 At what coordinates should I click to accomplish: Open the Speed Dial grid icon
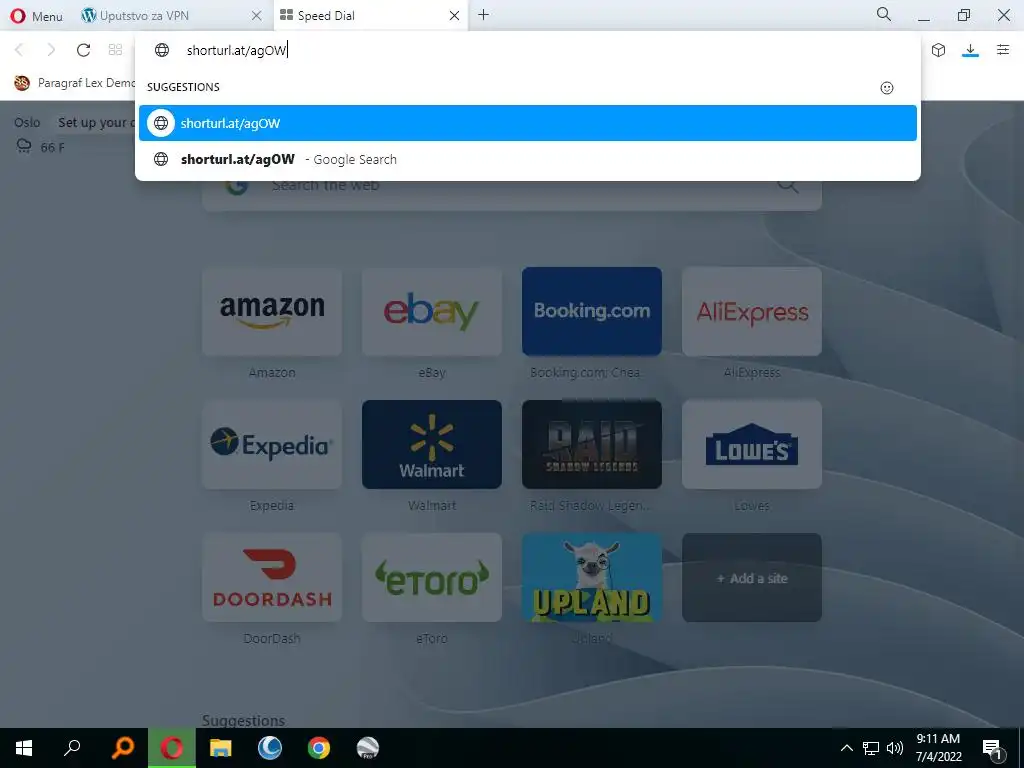tap(116, 50)
